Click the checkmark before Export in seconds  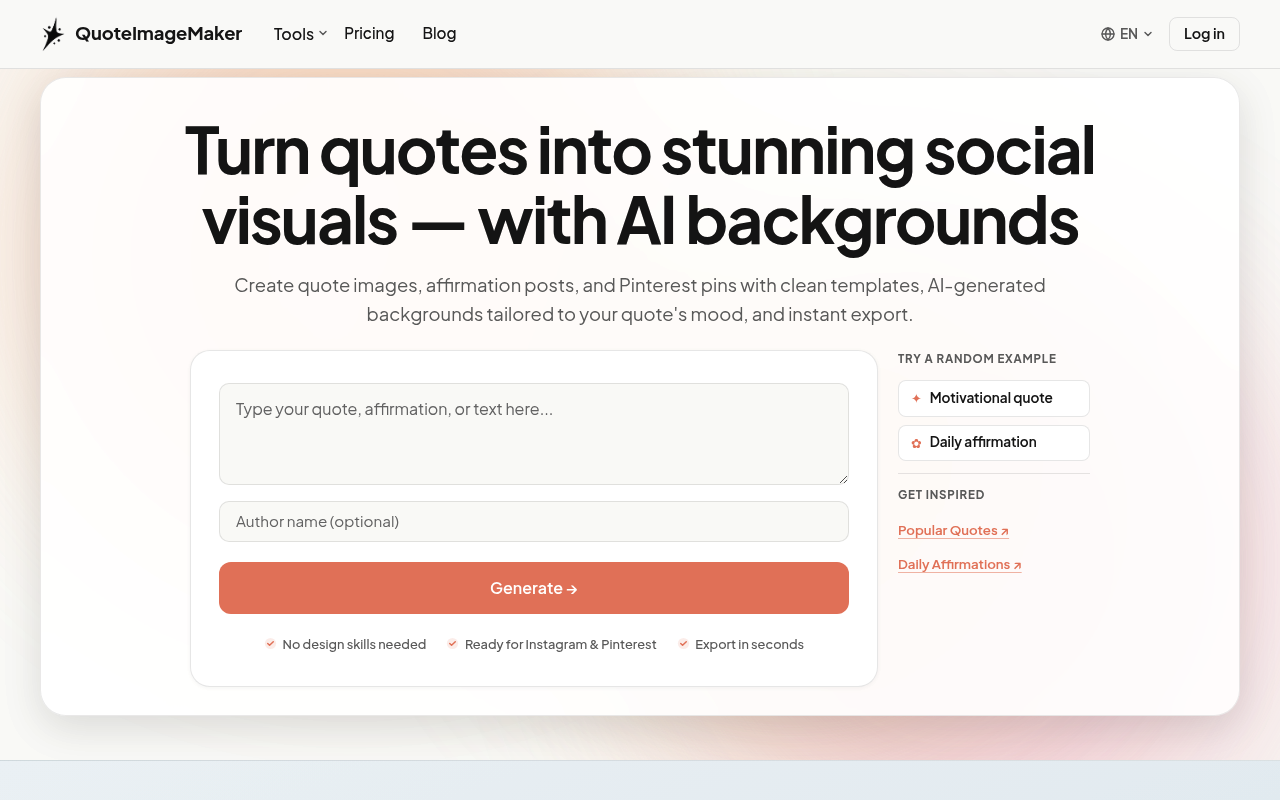coord(683,644)
